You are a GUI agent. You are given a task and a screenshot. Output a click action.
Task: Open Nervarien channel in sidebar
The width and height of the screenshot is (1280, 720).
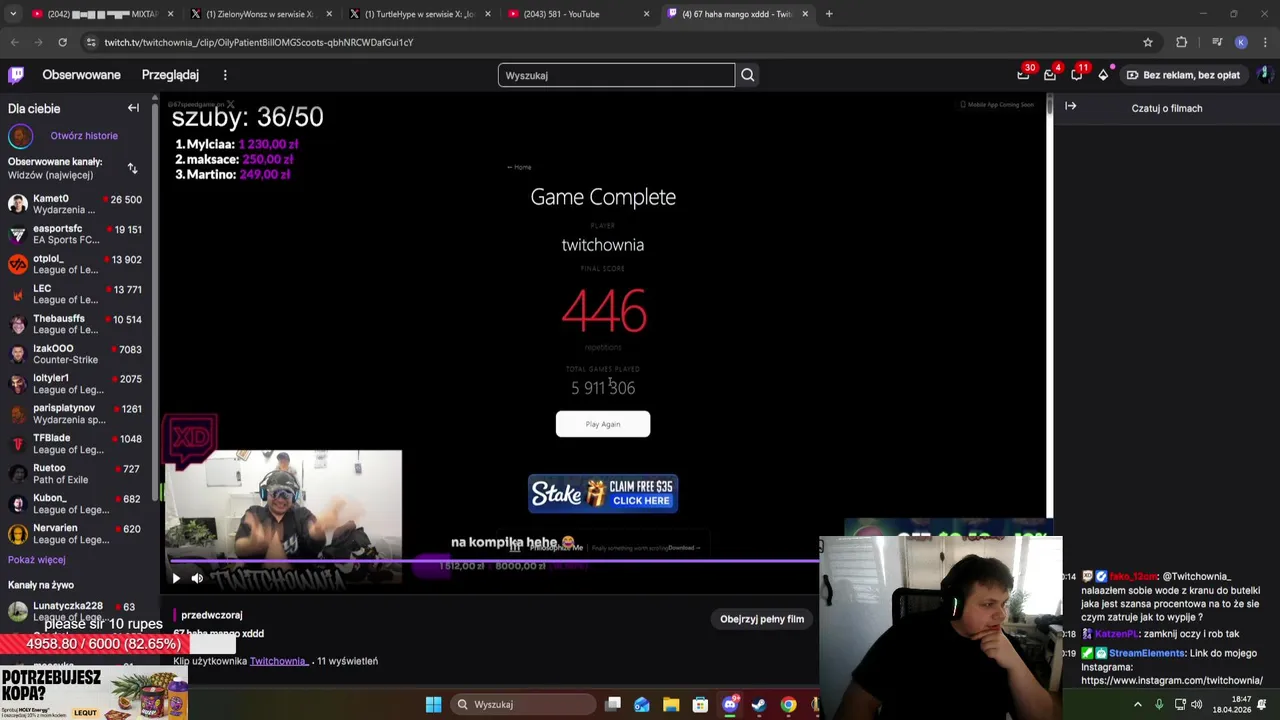coord(75,534)
